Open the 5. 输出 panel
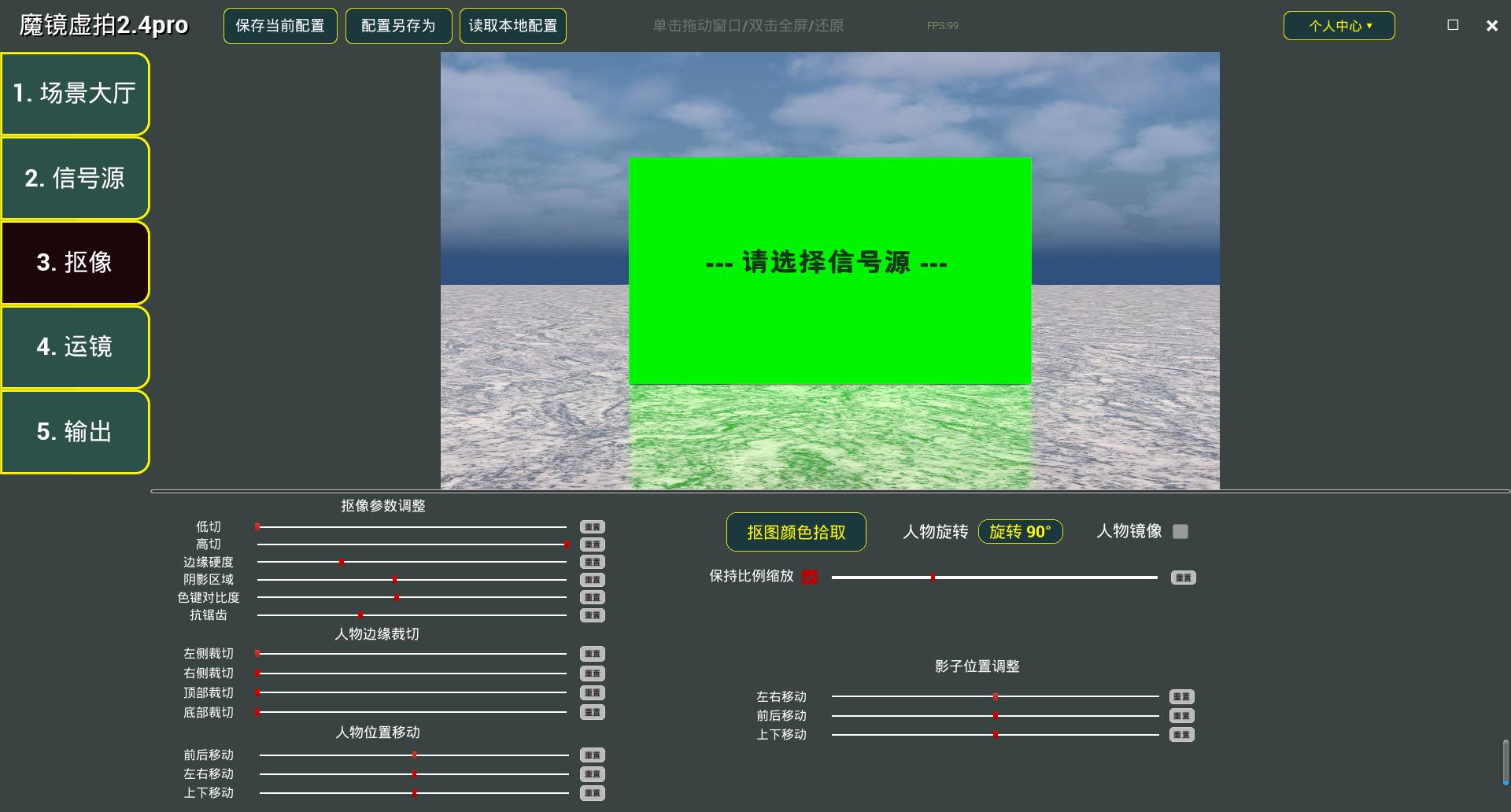 (x=75, y=432)
